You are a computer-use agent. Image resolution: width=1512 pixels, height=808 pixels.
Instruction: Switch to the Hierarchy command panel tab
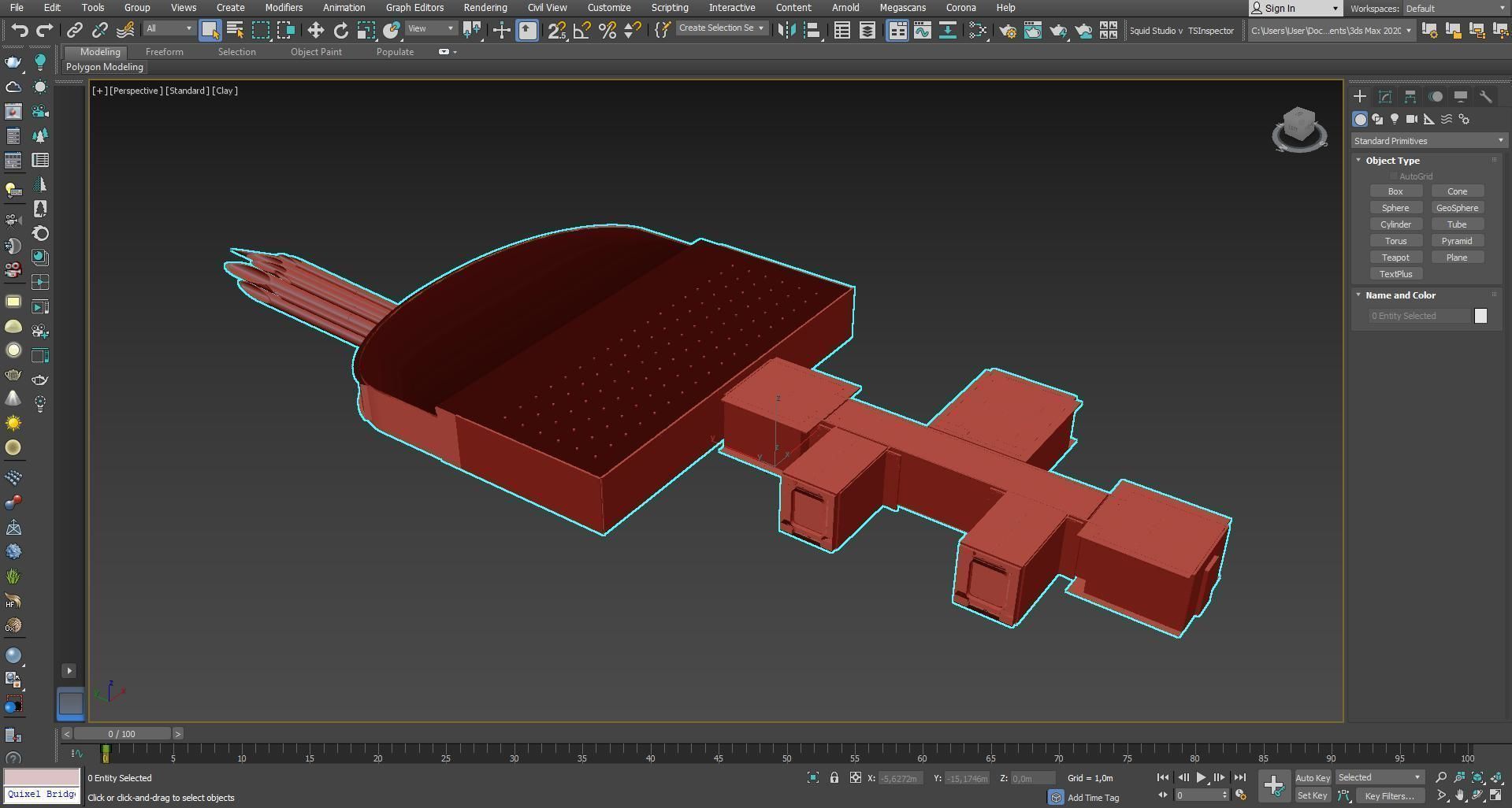[x=1410, y=96]
